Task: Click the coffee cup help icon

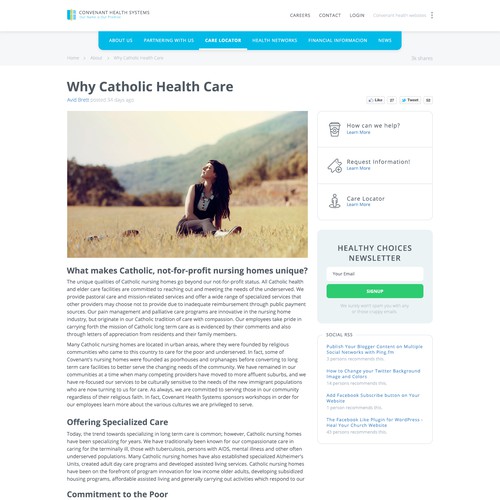Action: click(334, 129)
